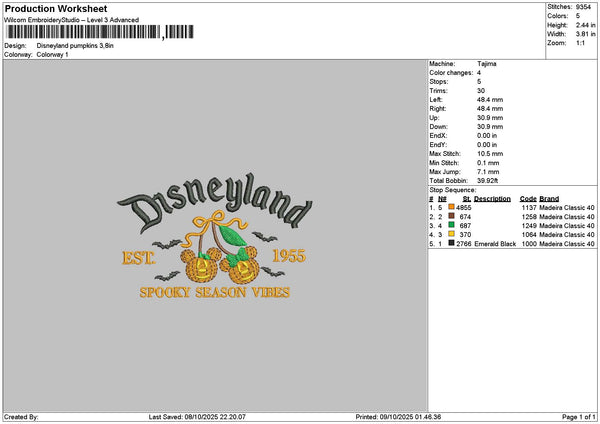600x424 pixels.
Task: Click the Machine value Tajima
Action: (x=487, y=64)
